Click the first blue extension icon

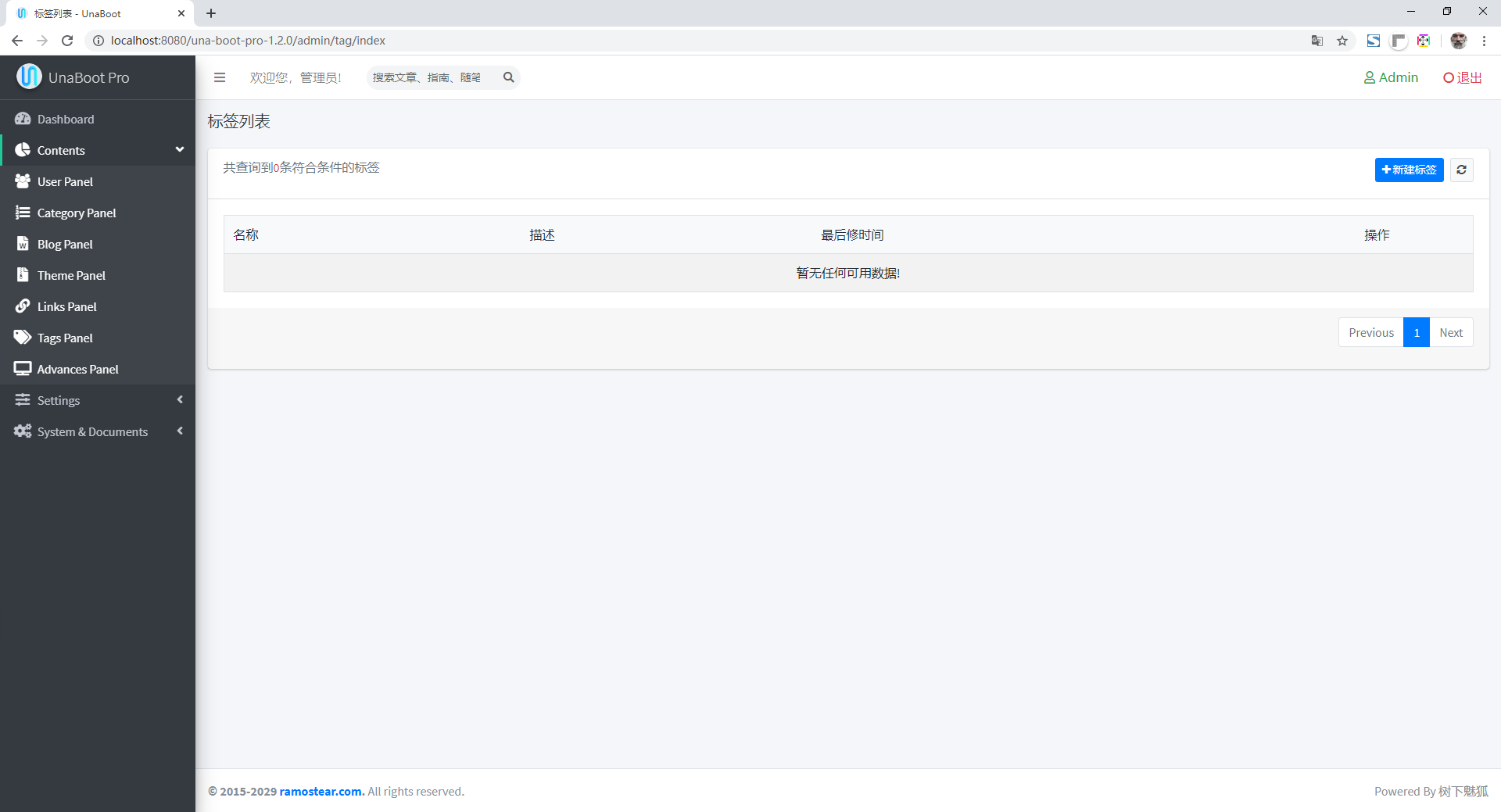click(x=1374, y=41)
